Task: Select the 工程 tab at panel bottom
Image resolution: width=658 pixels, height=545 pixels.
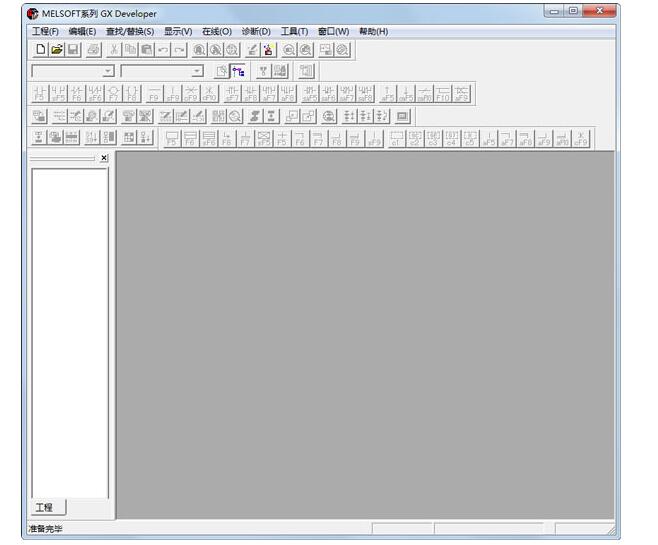Action: [x=44, y=507]
